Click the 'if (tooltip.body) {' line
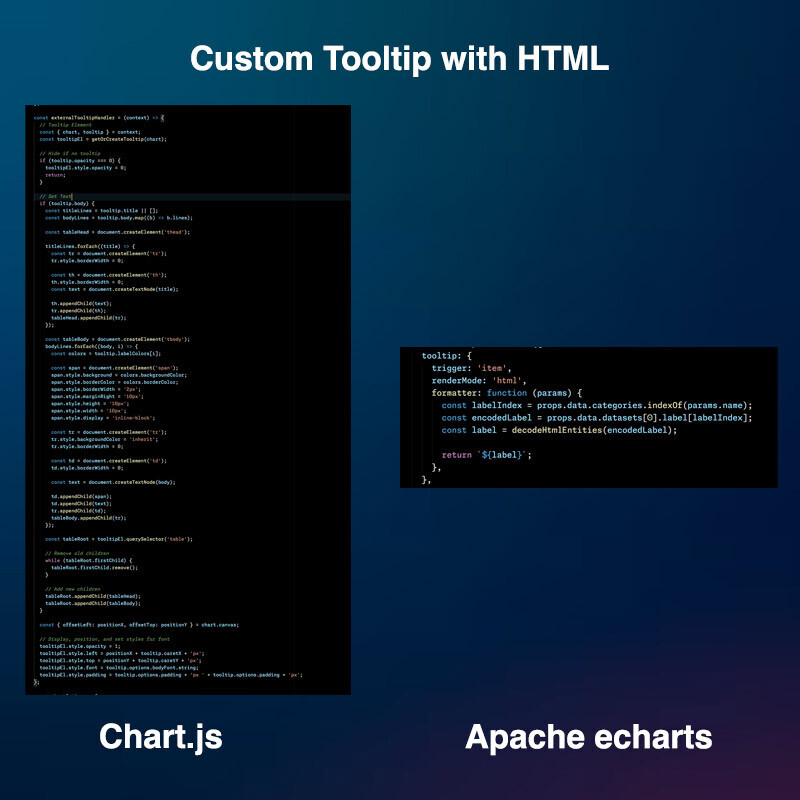Screen dimensions: 800x800 point(67,204)
